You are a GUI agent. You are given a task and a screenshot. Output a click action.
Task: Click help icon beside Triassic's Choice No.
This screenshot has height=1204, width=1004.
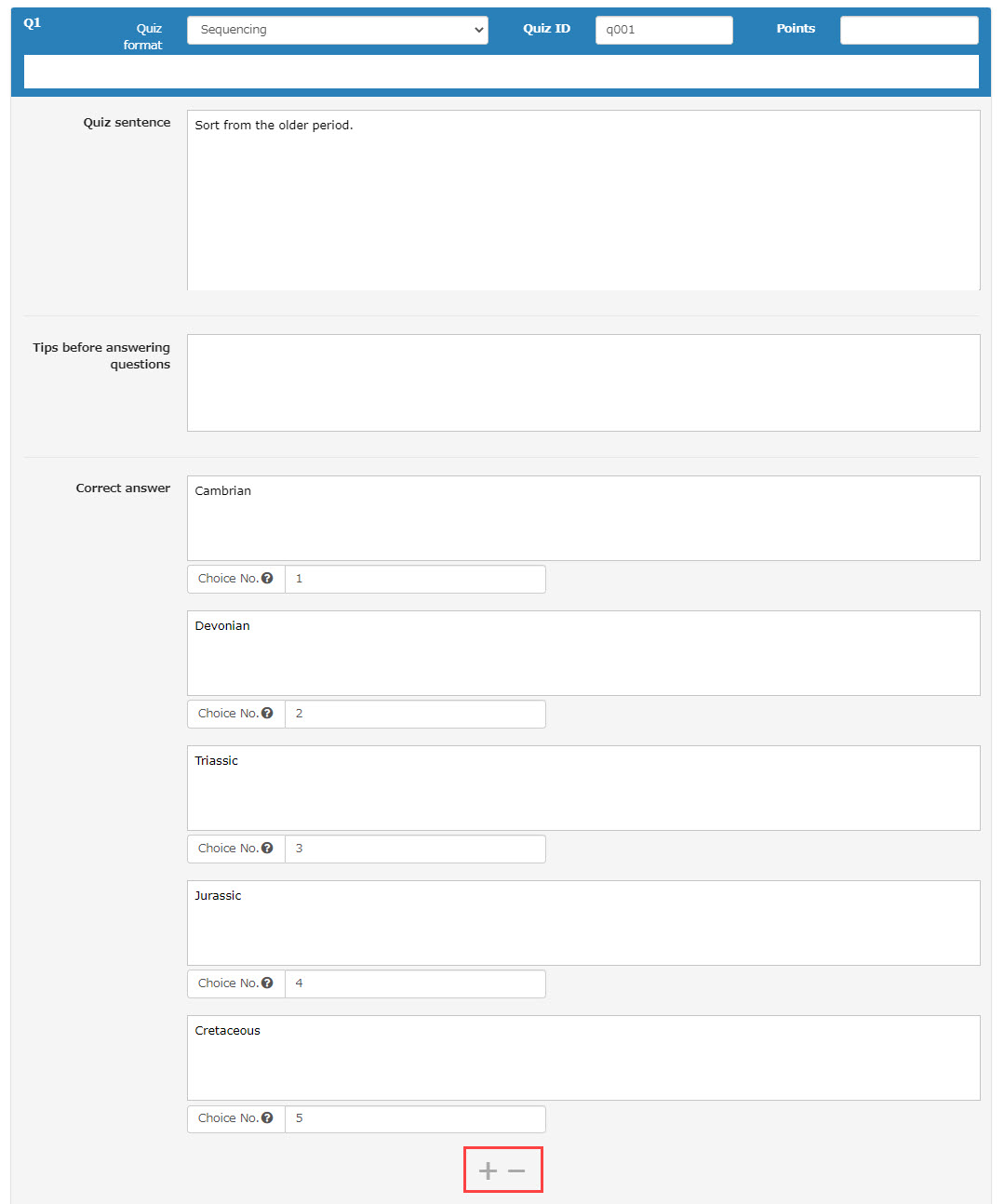coord(267,848)
